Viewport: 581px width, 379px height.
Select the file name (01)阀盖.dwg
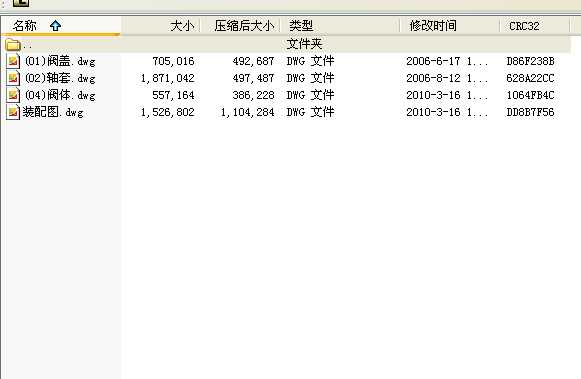tap(60, 61)
